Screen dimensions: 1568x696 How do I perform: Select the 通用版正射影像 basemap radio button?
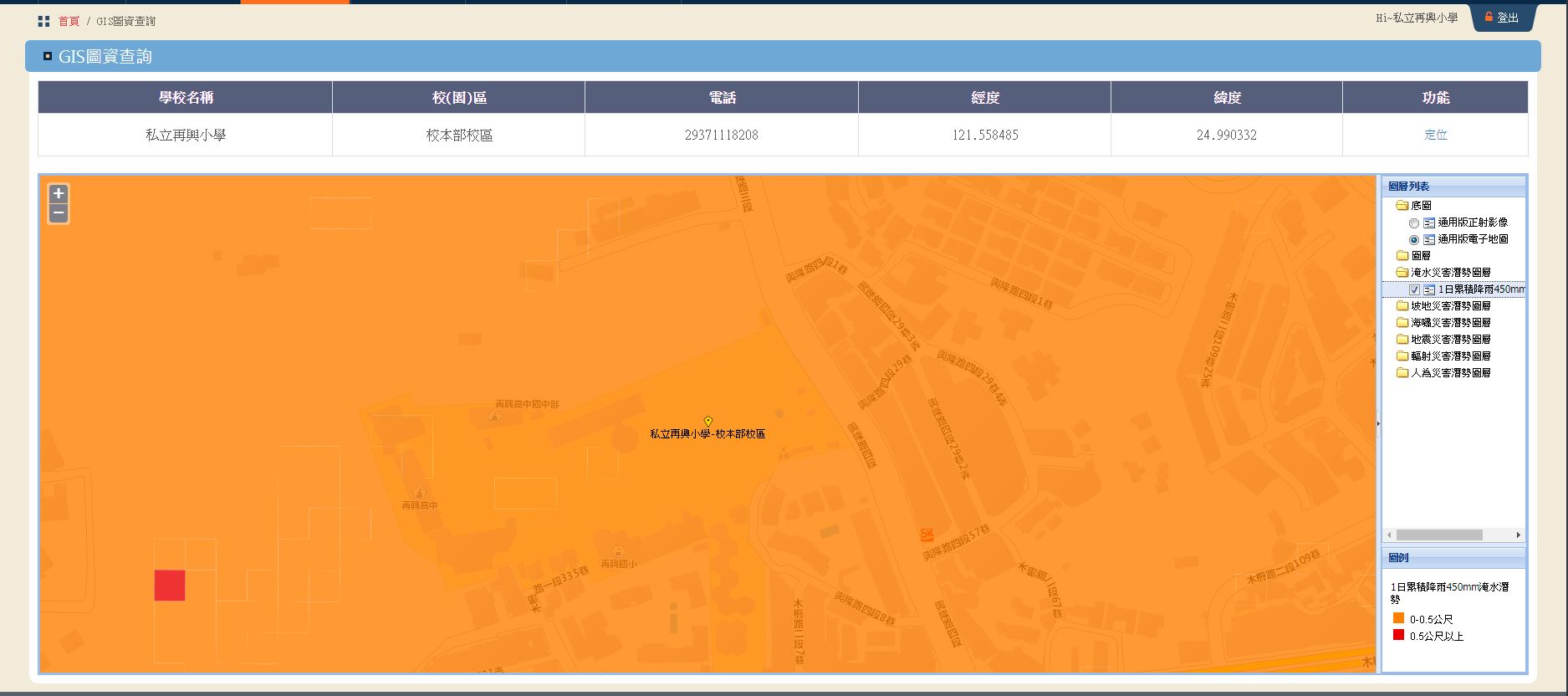point(1414,223)
